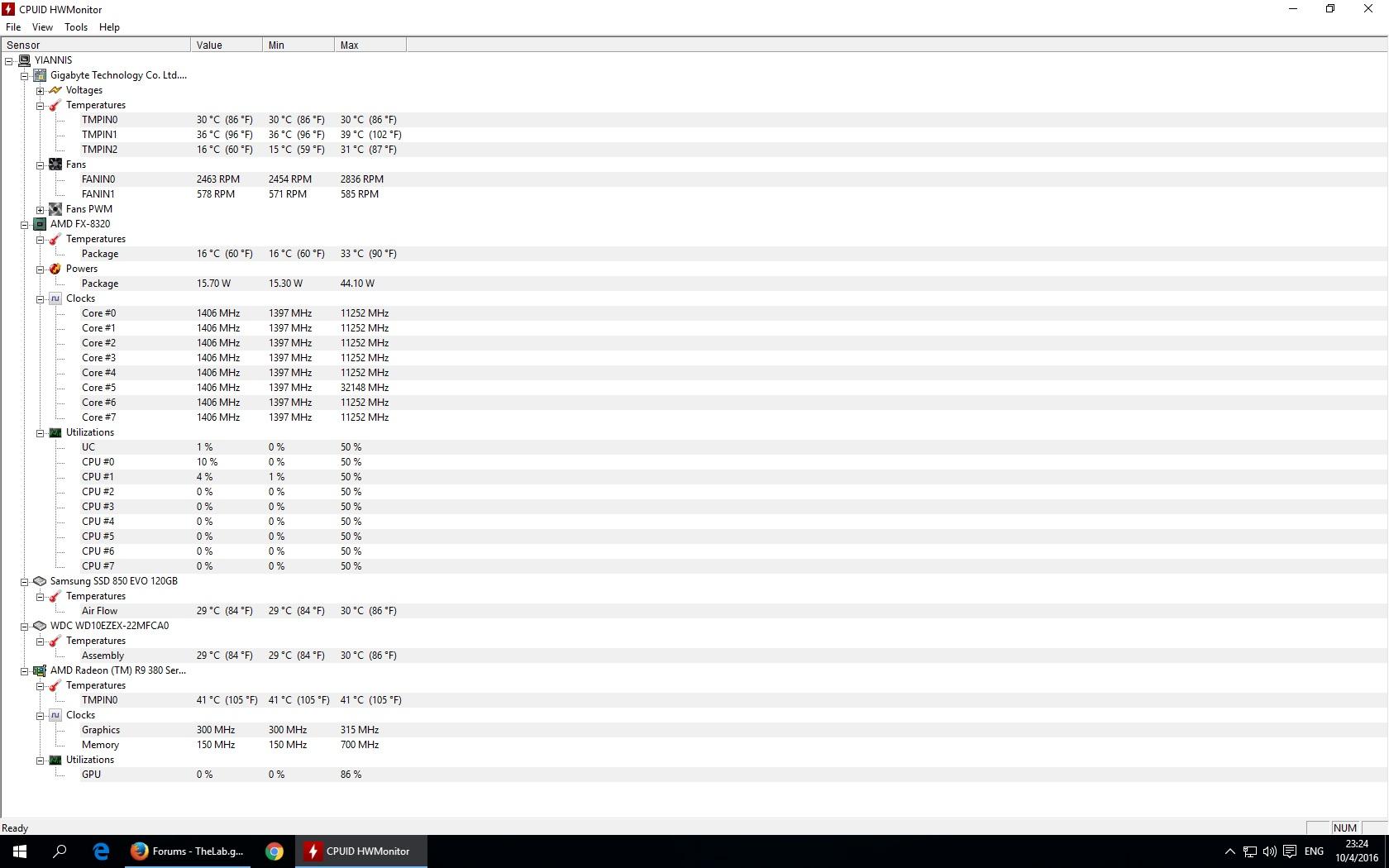Click the Value column header
The height and width of the screenshot is (868, 1389).
pos(227,45)
